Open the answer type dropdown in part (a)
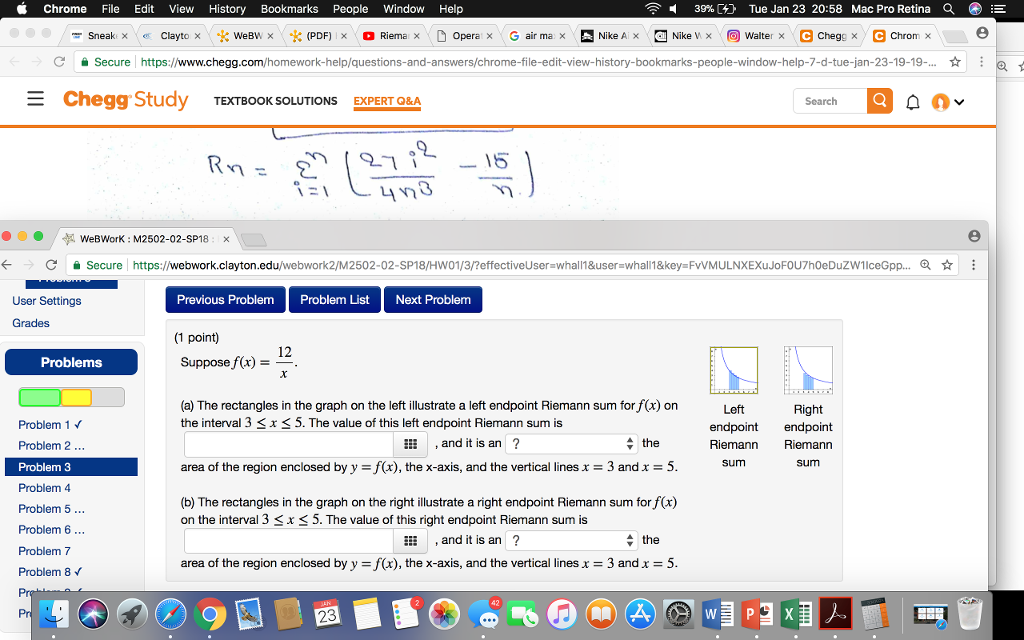 point(570,442)
